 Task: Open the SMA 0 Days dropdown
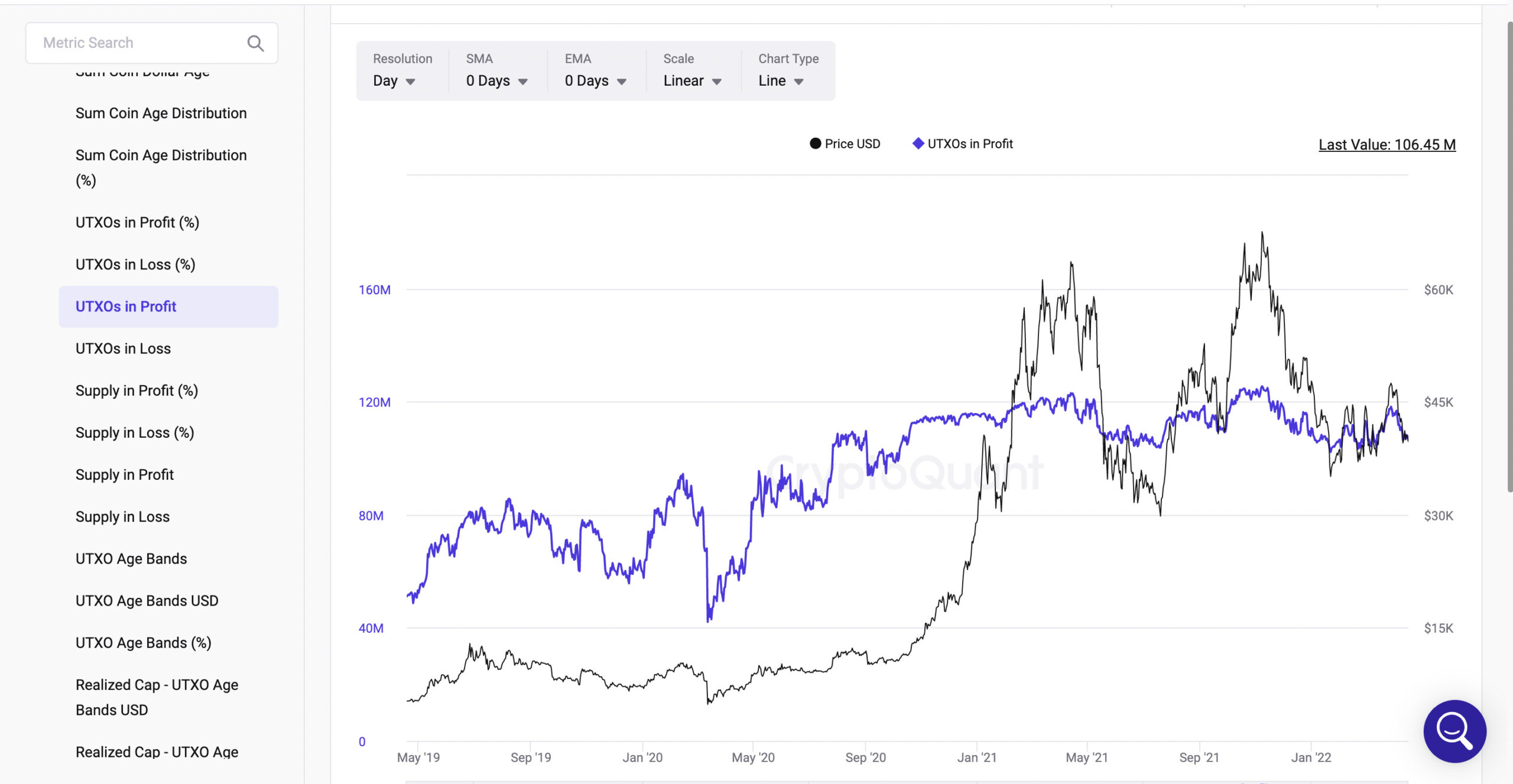click(496, 81)
